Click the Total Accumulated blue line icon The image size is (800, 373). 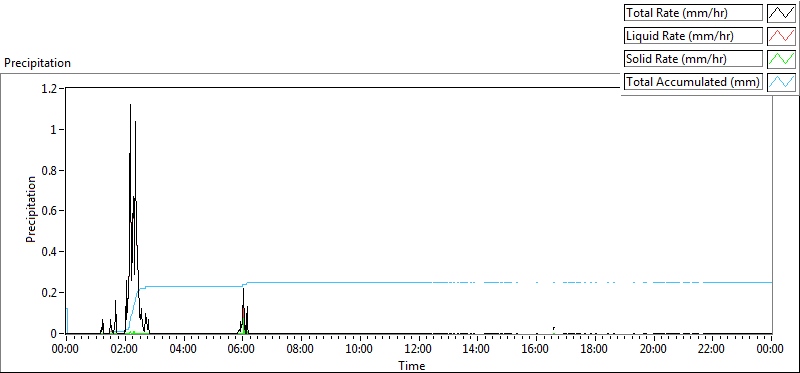pos(782,82)
